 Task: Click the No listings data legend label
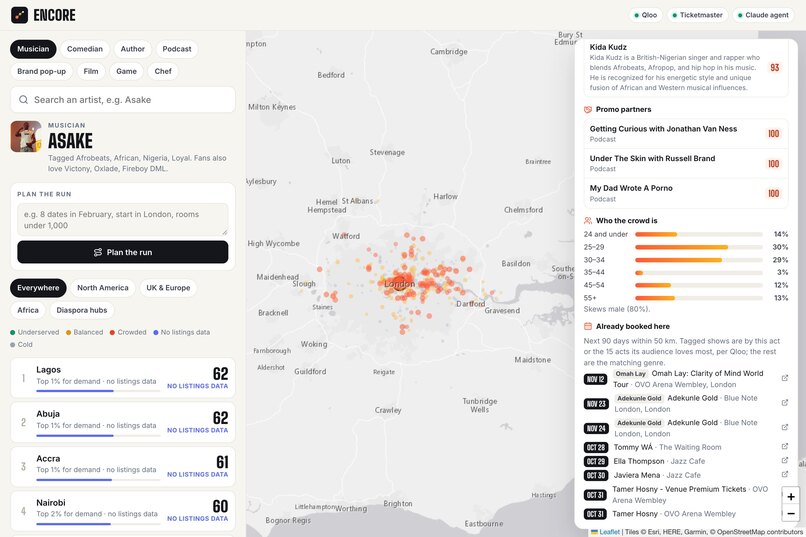pyautogui.click(x=185, y=332)
